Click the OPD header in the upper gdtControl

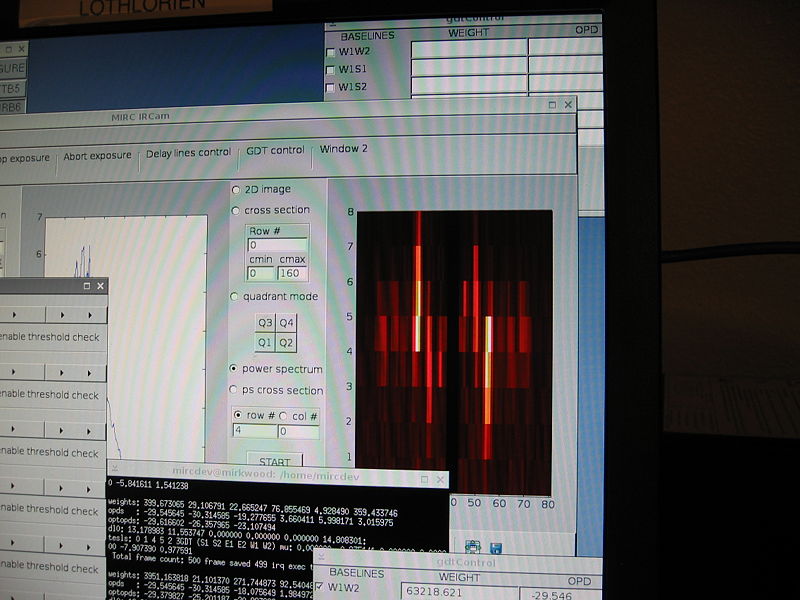[586, 30]
